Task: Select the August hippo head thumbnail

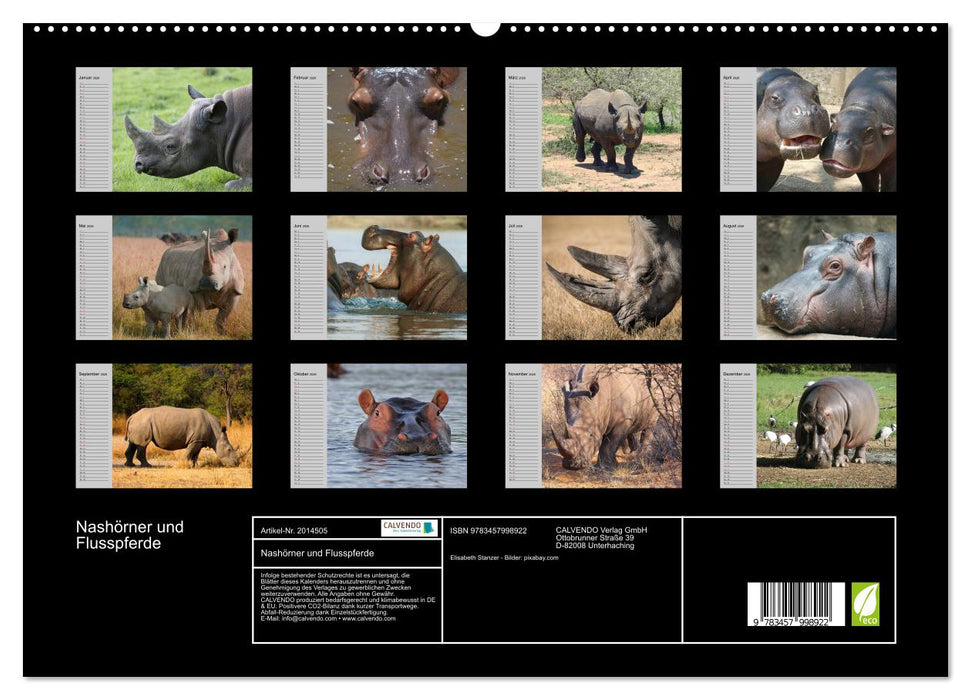Action: pos(826,277)
